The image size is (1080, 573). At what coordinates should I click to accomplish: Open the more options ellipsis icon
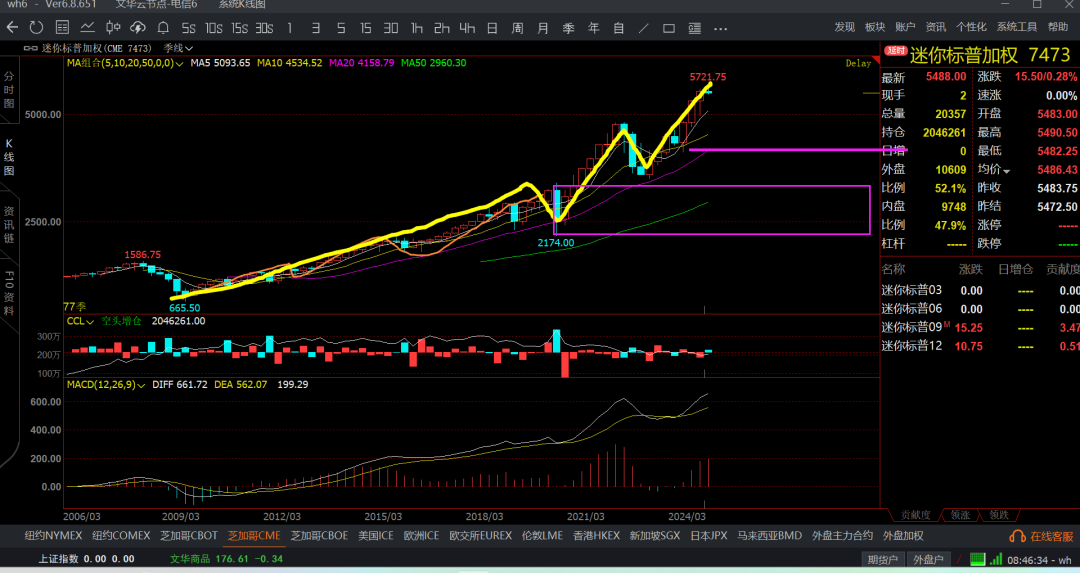[x=720, y=29]
